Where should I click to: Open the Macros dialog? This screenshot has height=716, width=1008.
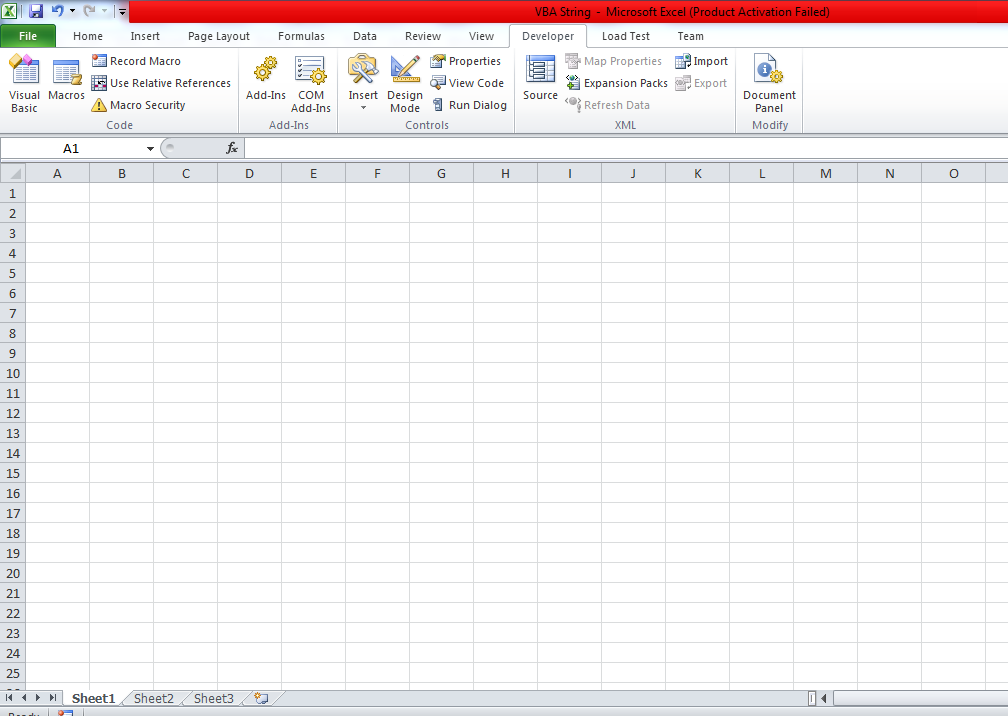point(66,79)
